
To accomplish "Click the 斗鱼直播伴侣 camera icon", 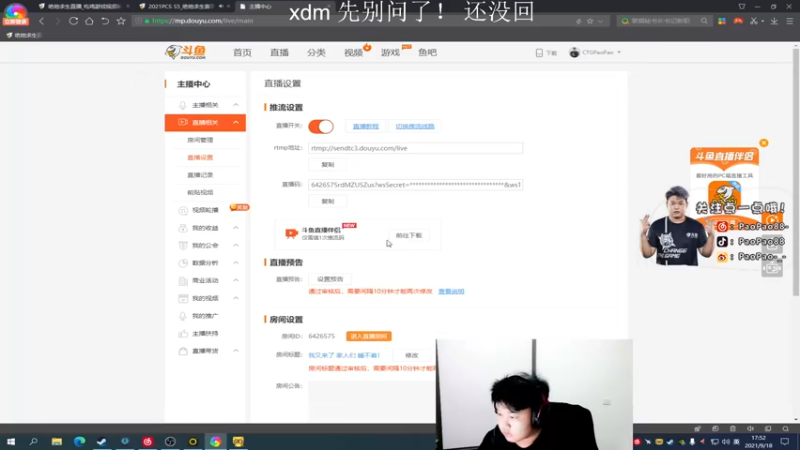I will pos(291,233).
